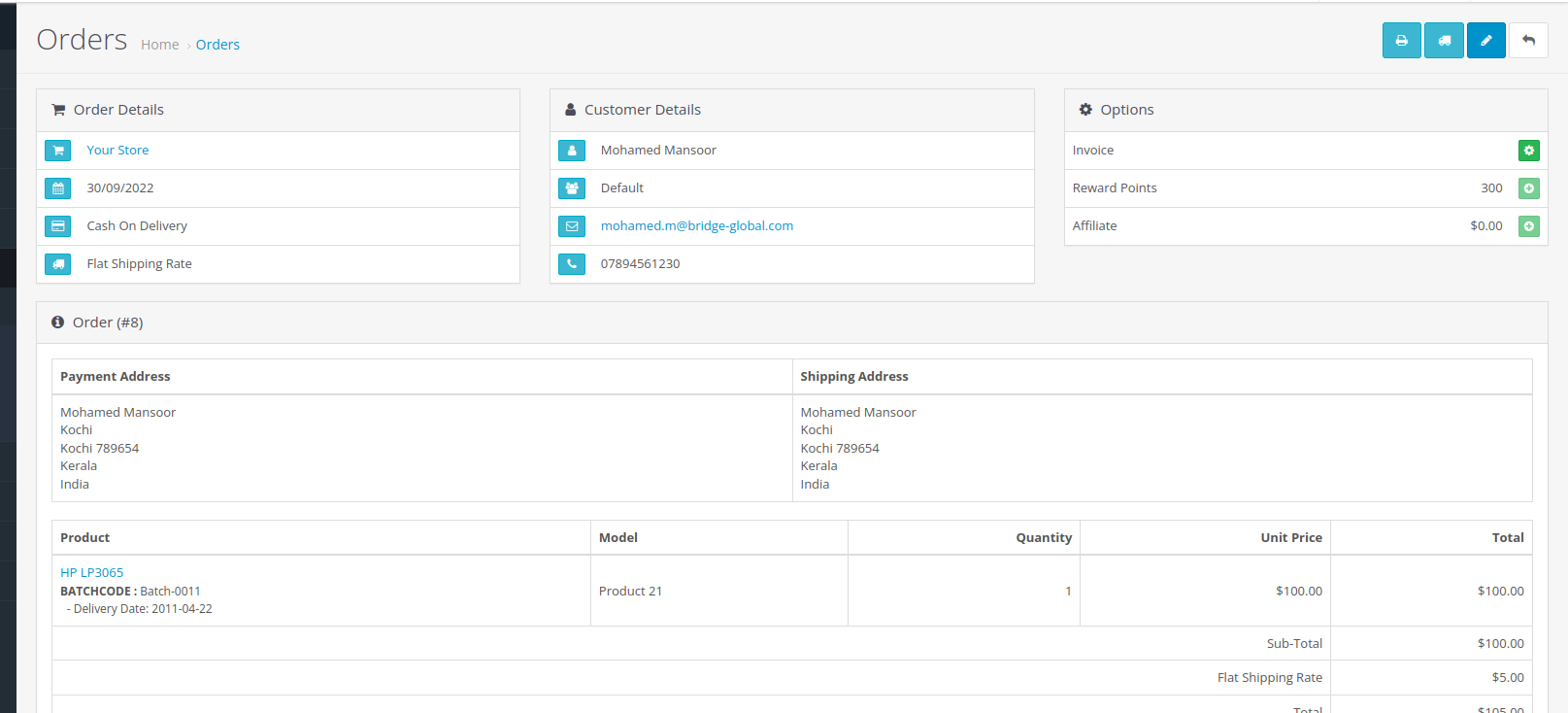Click the credit card icon beside Cash On Delivery

[58, 226]
